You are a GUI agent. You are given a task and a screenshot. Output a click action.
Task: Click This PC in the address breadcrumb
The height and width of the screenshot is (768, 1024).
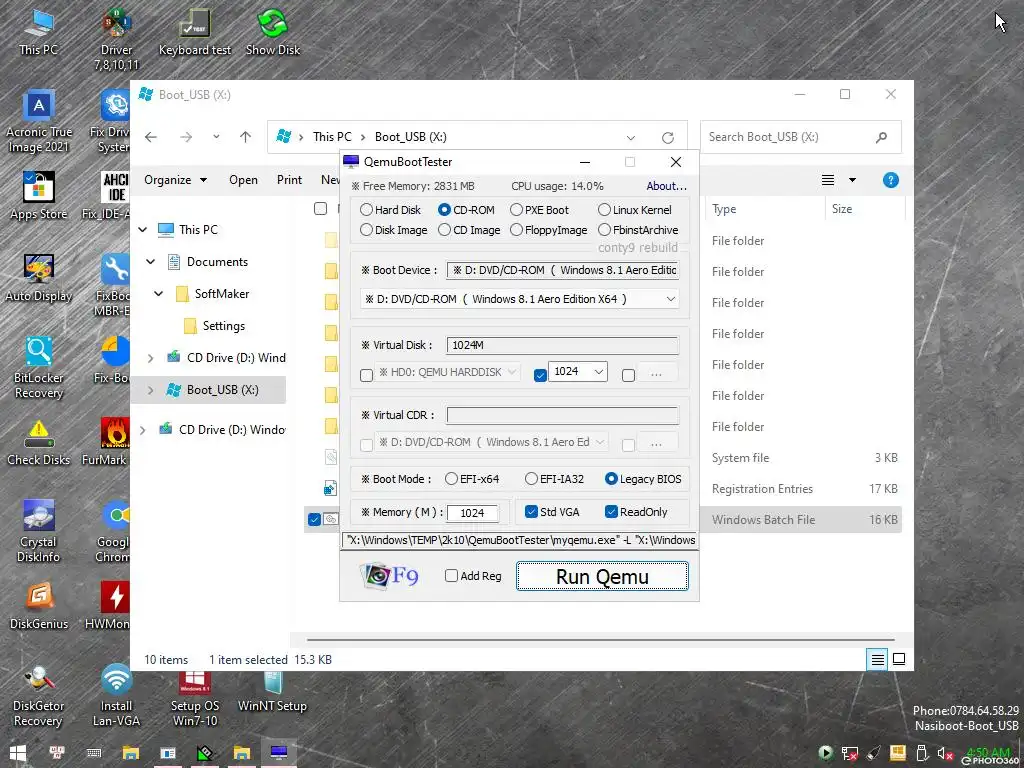(332, 136)
